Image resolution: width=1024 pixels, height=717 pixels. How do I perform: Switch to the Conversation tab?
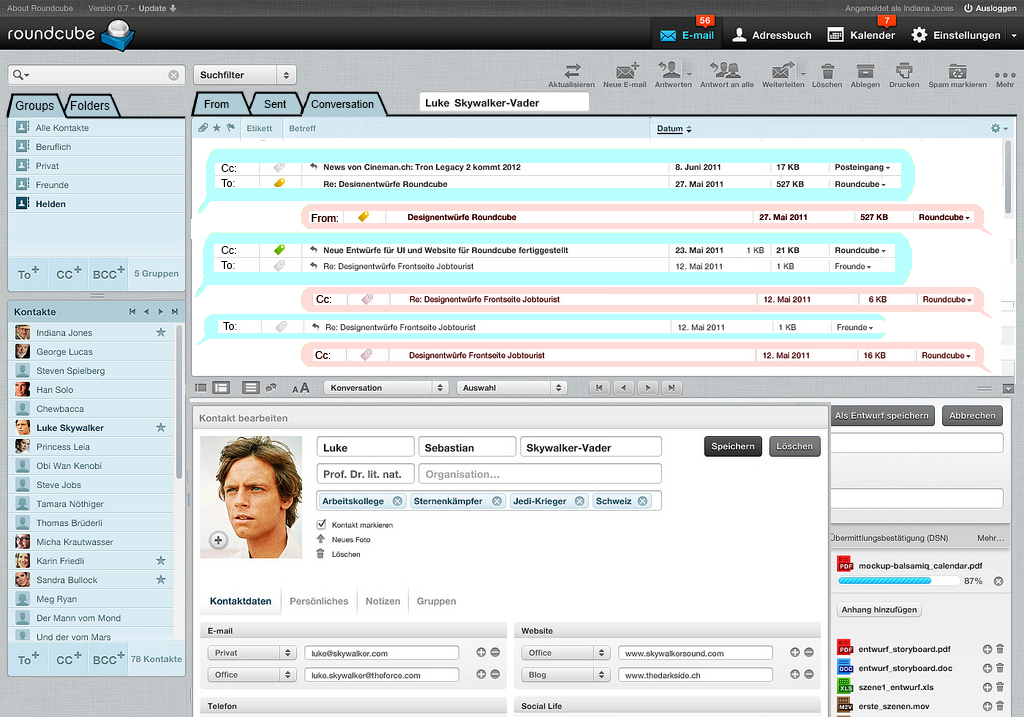(342, 104)
